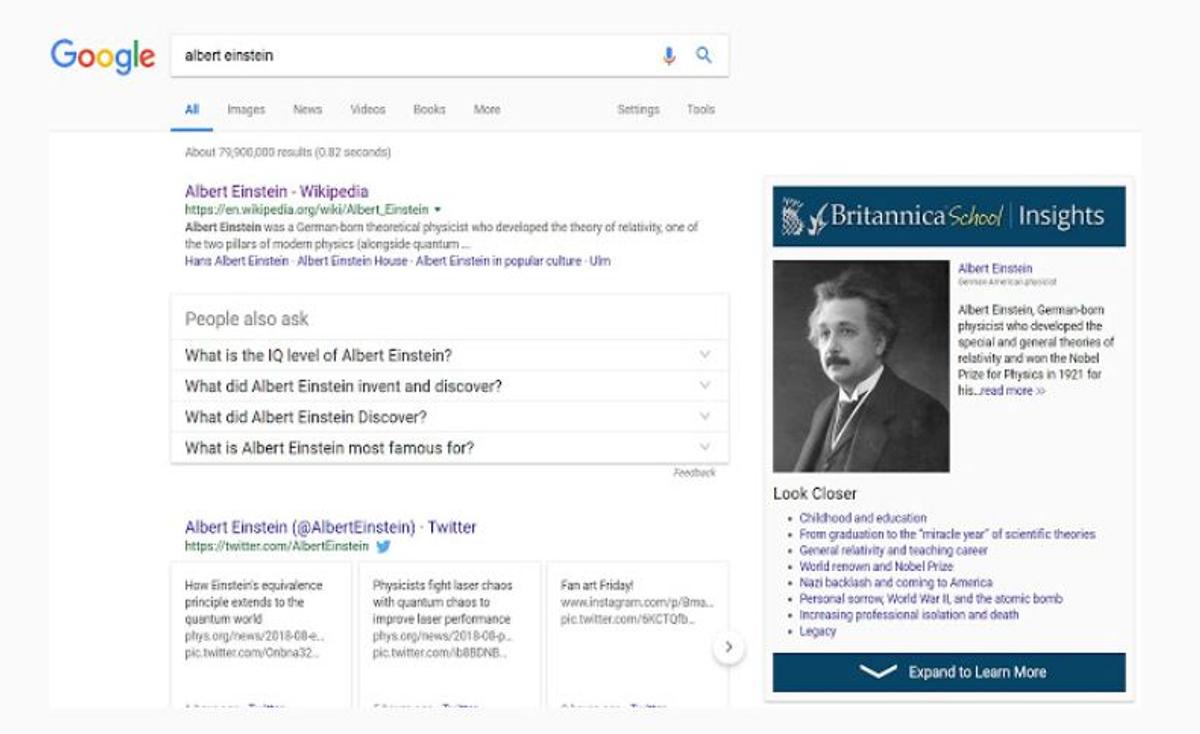The height and width of the screenshot is (734, 1200).
Task: Switch to the Images tab
Action: (x=246, y=110)
